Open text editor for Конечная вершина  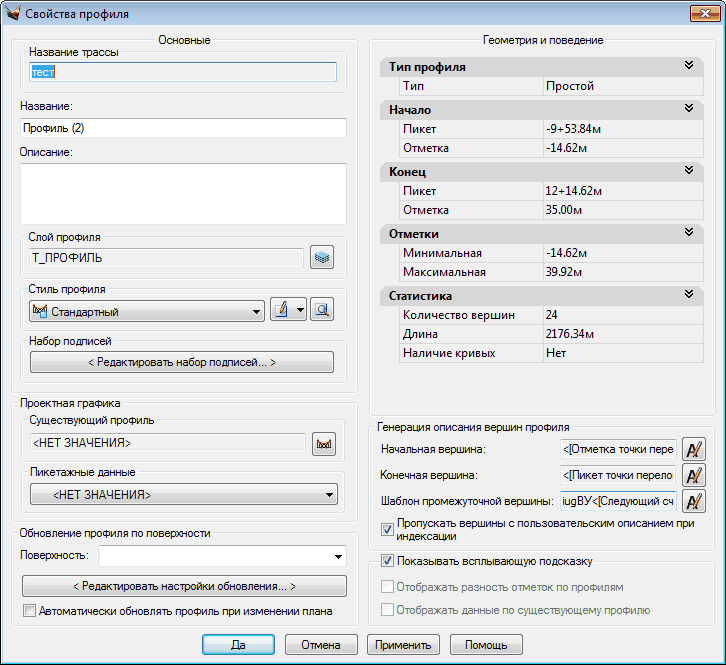click(x=693, y=475)
